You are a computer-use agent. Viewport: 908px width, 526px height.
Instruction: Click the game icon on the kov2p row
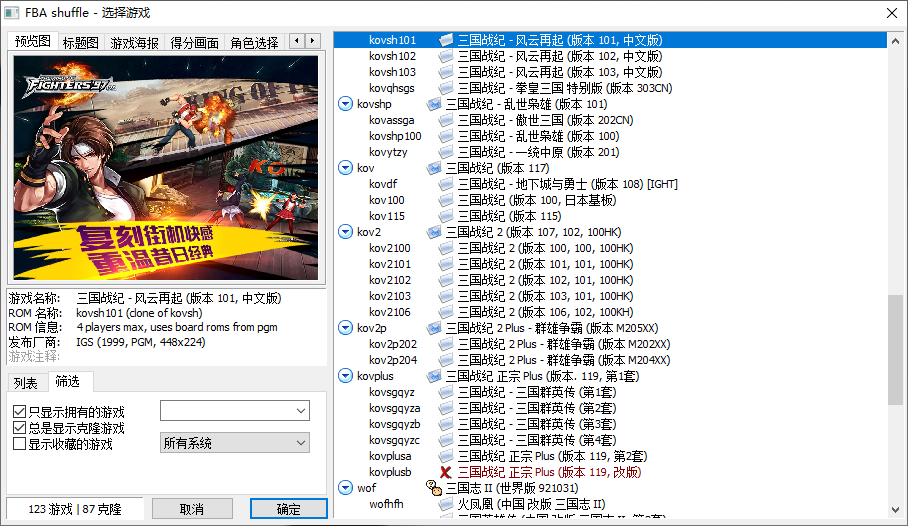434,328
